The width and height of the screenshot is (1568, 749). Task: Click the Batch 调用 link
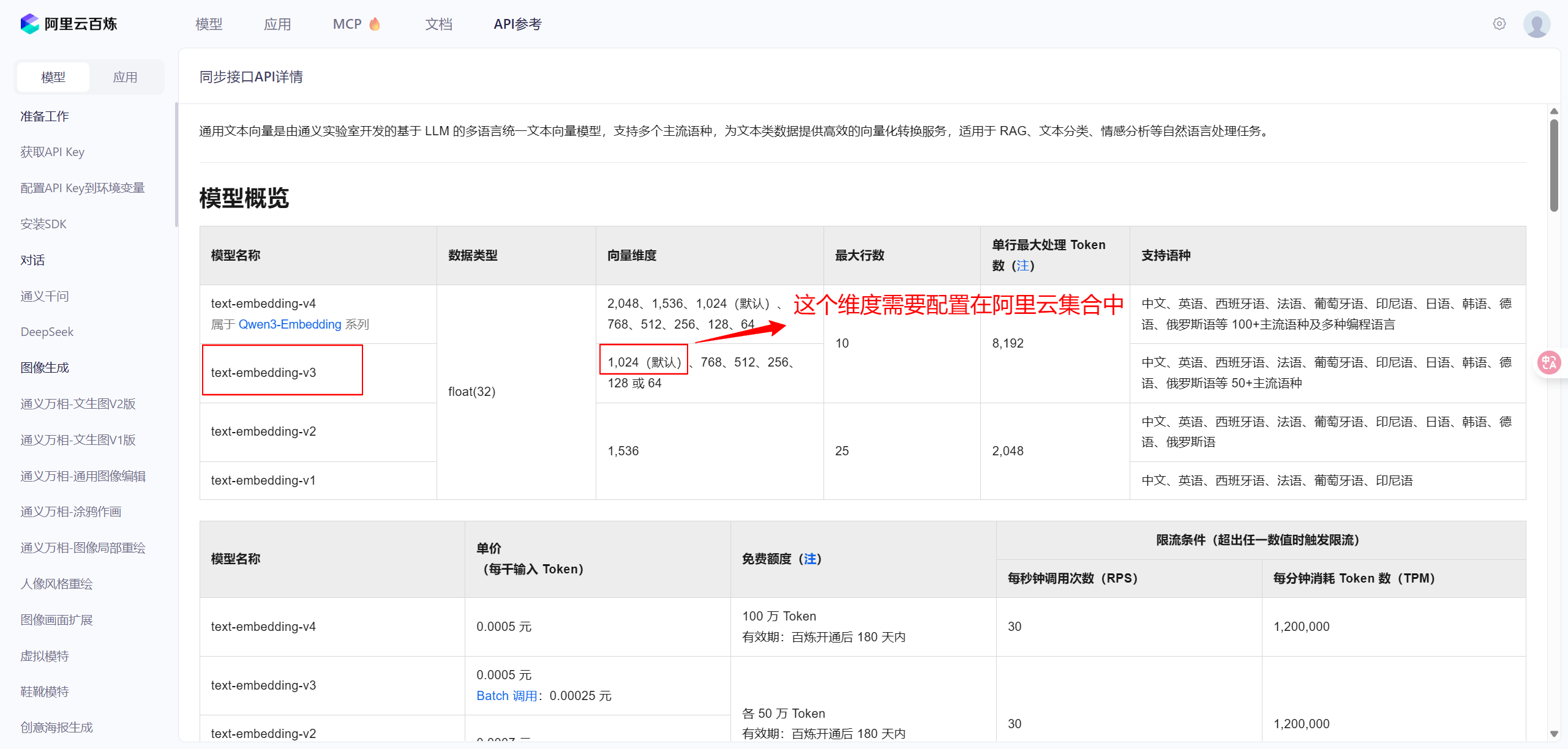[506, 696]
